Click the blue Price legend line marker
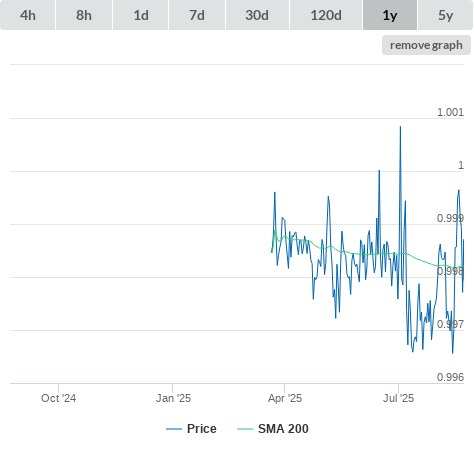Image resolution: width=474 pixels, height=455 pixels. tap(174, 429)
